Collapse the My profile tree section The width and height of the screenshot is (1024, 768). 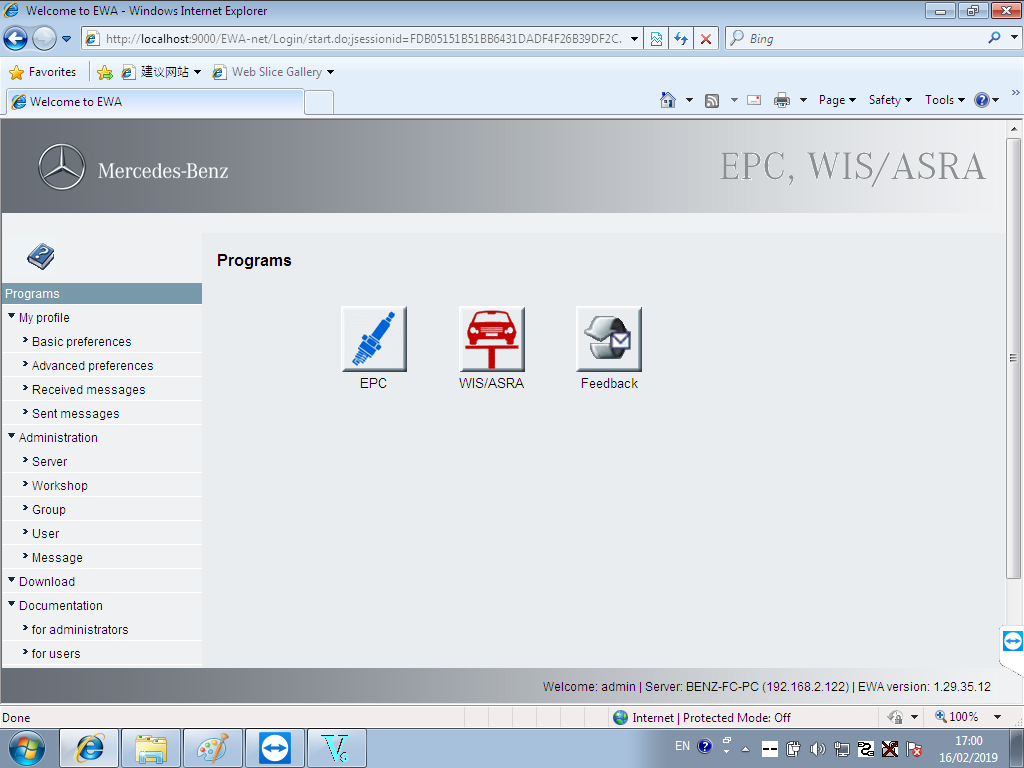[12, 317]
